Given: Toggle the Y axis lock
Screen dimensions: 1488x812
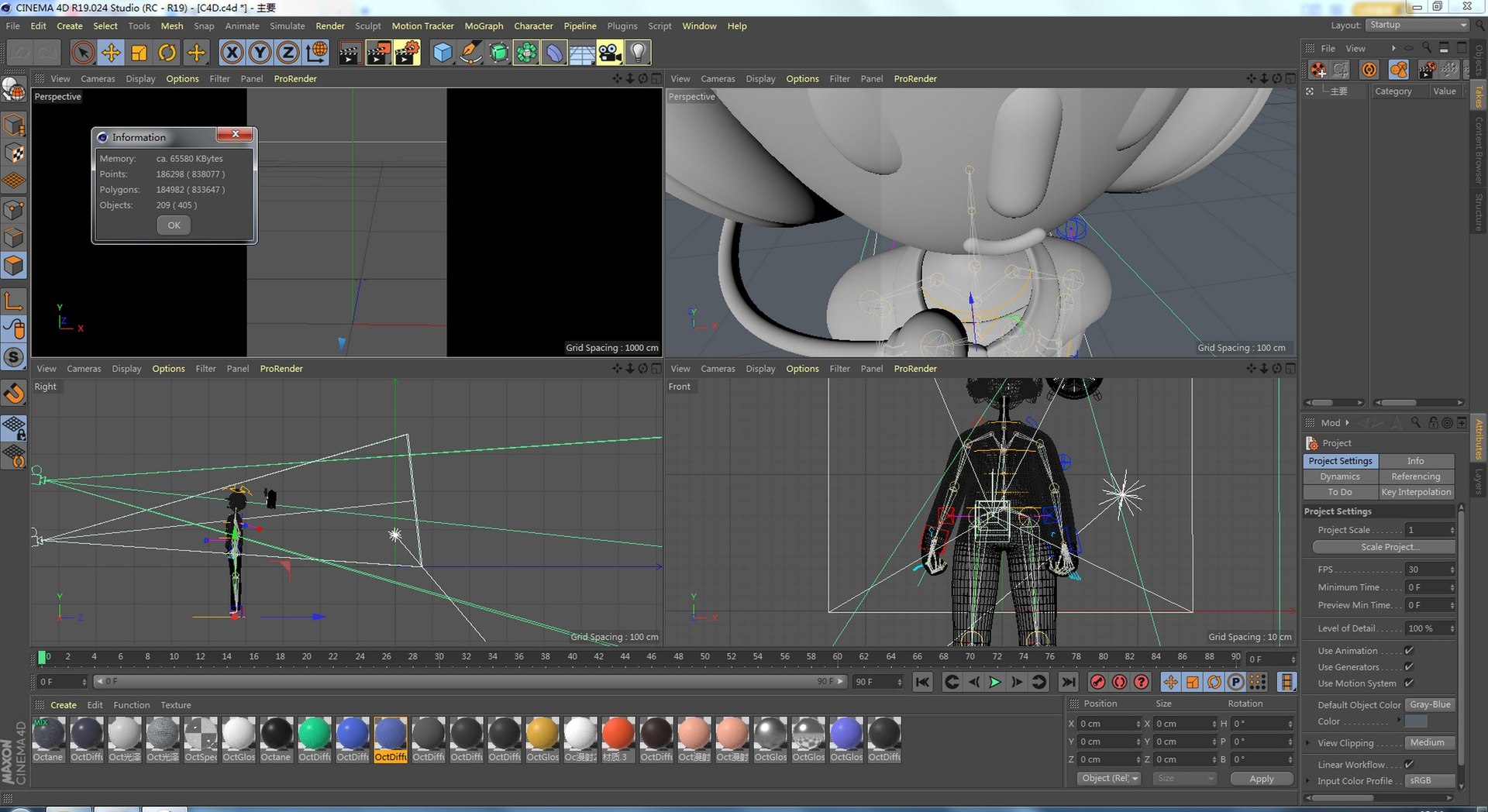Looking at the screenshot, I should pos(260,53).
